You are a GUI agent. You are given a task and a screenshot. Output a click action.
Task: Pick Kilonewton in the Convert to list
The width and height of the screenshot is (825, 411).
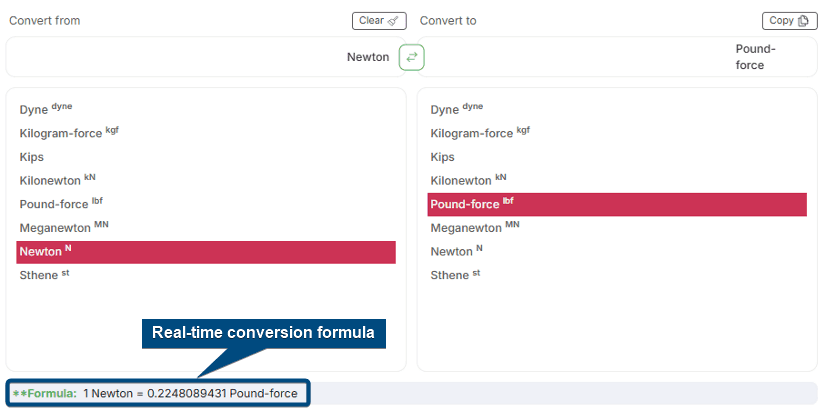pyautogui.click(x=469, y=181)
